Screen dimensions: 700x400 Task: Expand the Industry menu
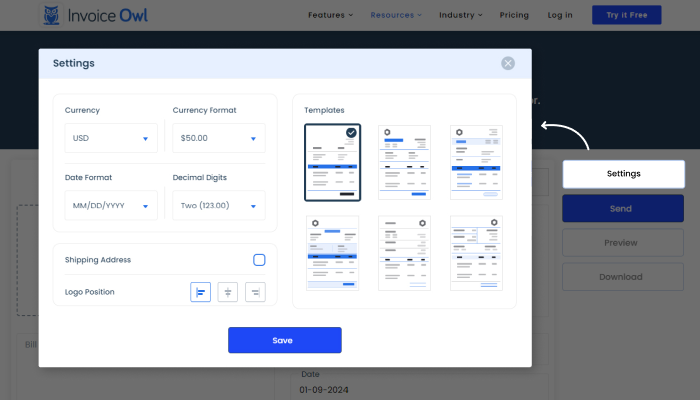(461, 15)
